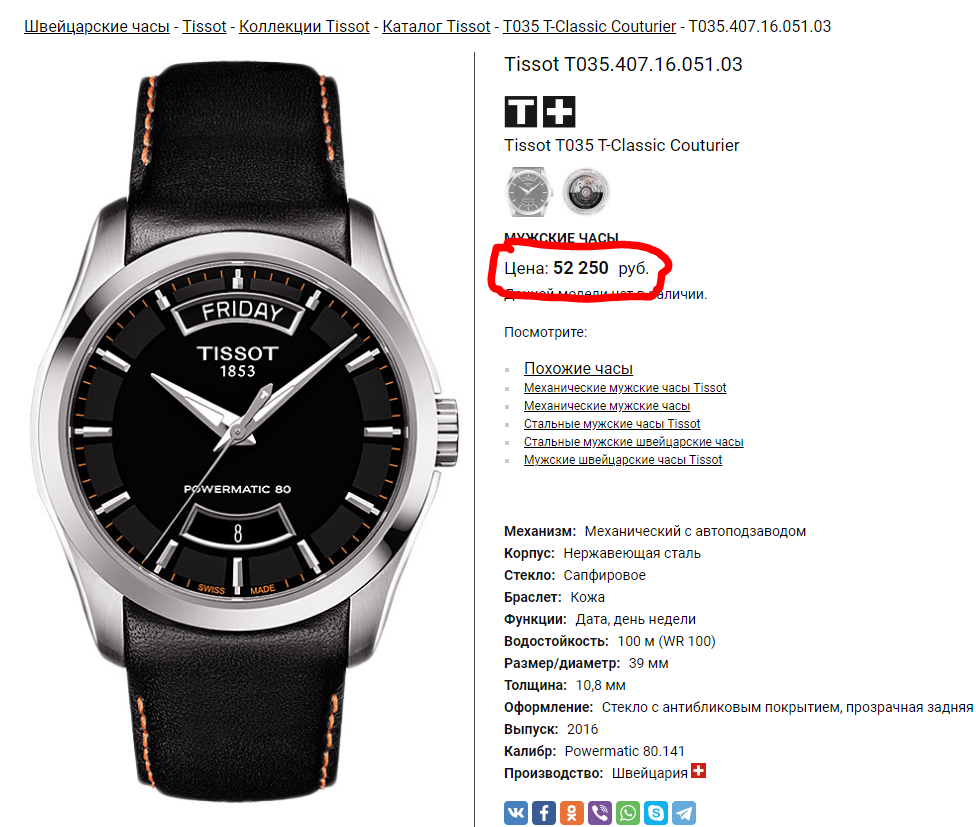The height and width of the screenshot is (827, 976).
Task: Open the Похожие часы link
Action: point(578,368)
